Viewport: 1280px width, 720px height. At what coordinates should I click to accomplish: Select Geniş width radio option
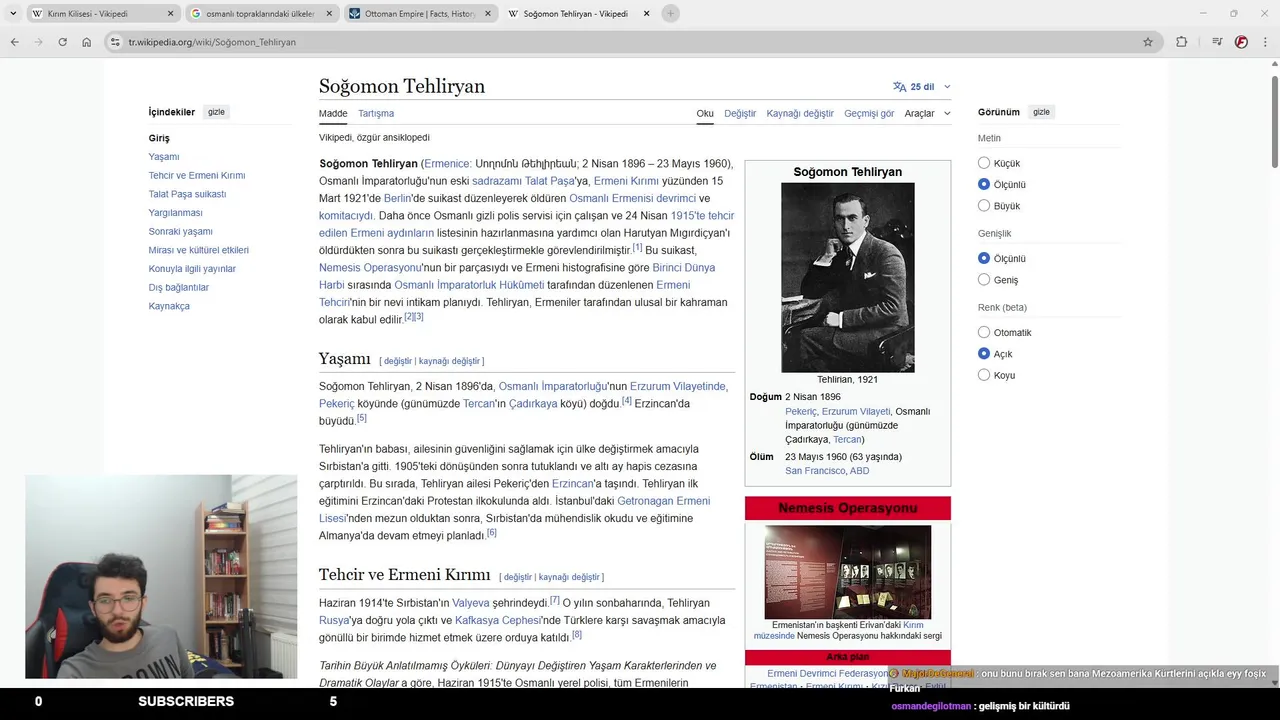[x=984, y=280]
